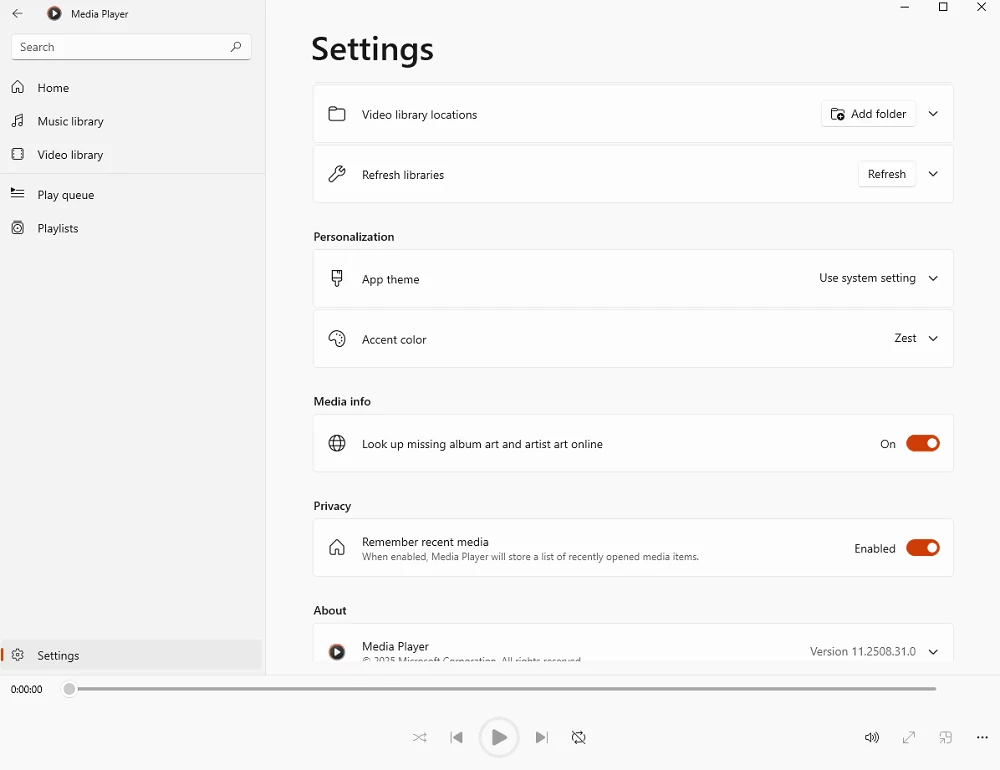Click the playback seek slider track
The height and width of the screenshot is (770, 1000).
pyautogui.click(x=500, y=689)
